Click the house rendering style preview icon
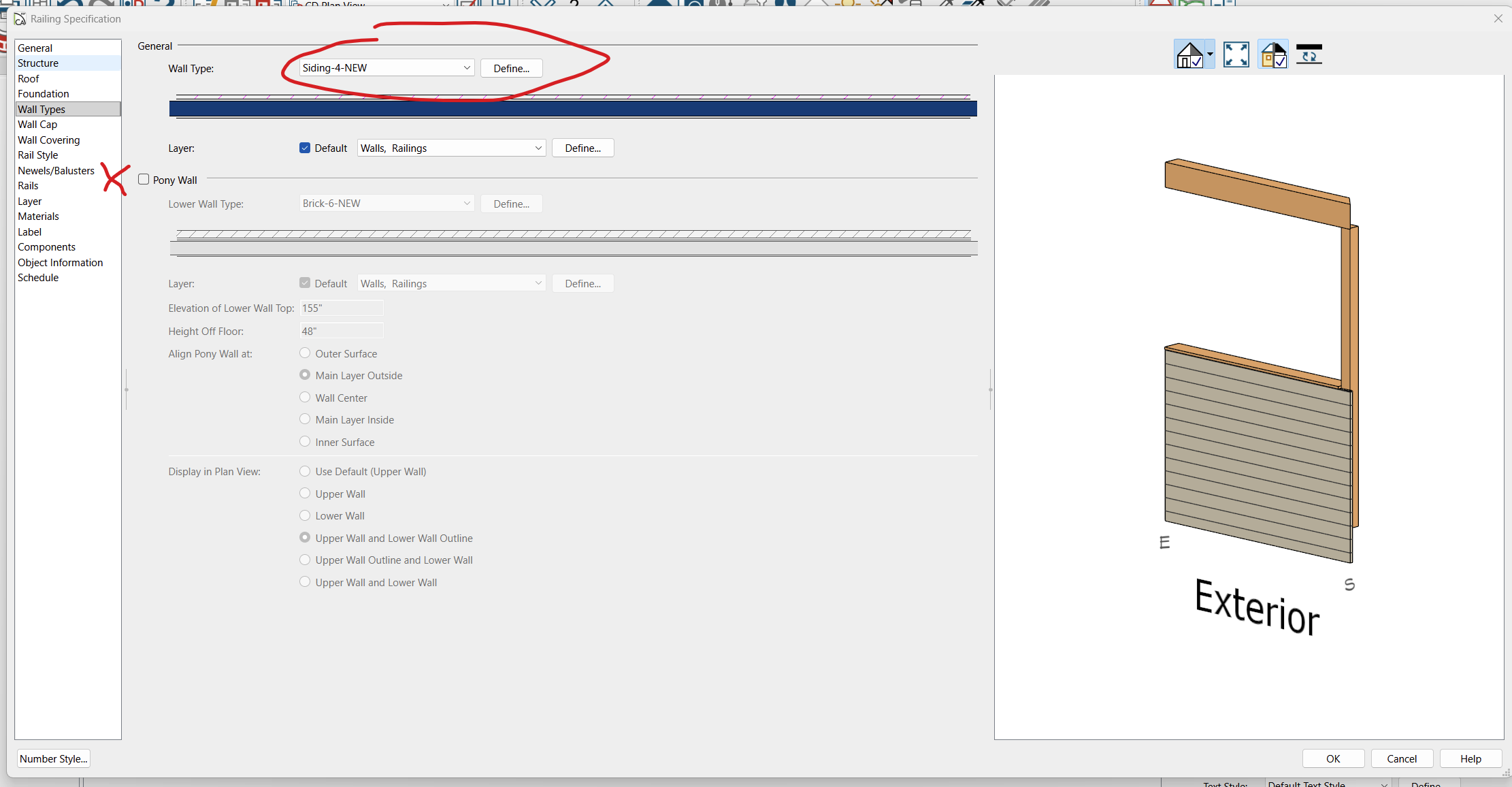This screenshot has height=787, width=1512. coord(1189,54)
